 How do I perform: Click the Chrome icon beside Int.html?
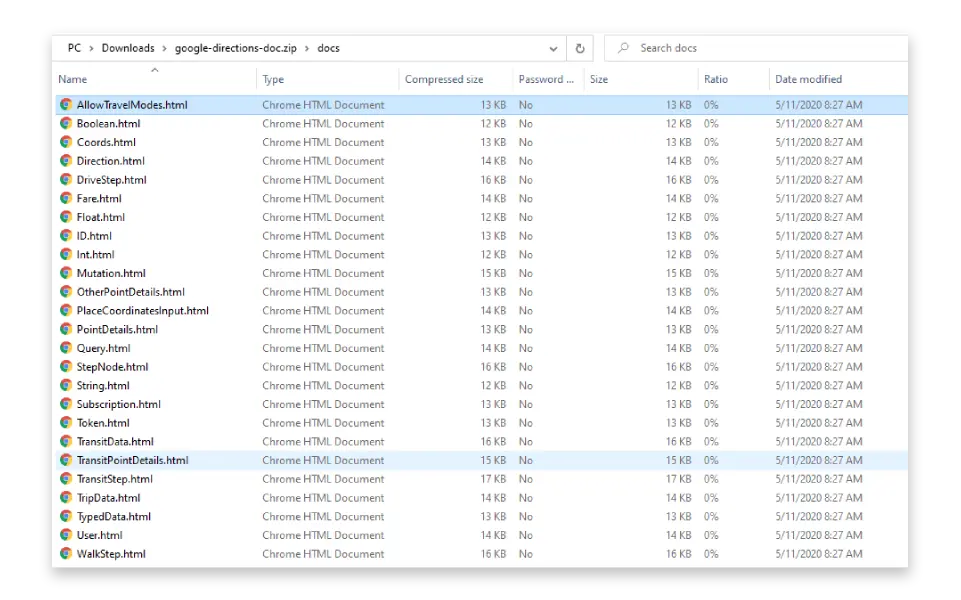[66, 254]
